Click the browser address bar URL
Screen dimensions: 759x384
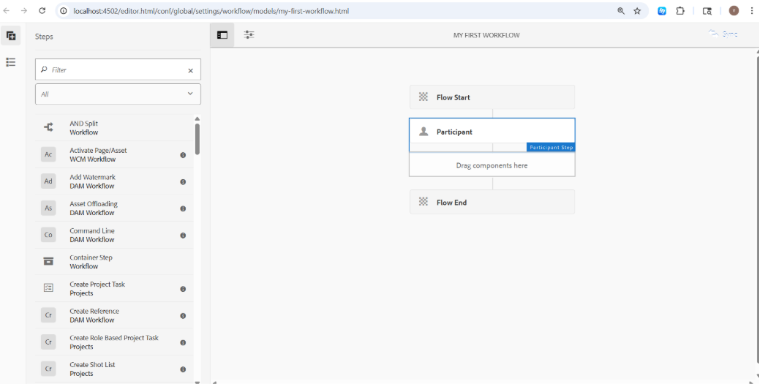tap(211, 11)
